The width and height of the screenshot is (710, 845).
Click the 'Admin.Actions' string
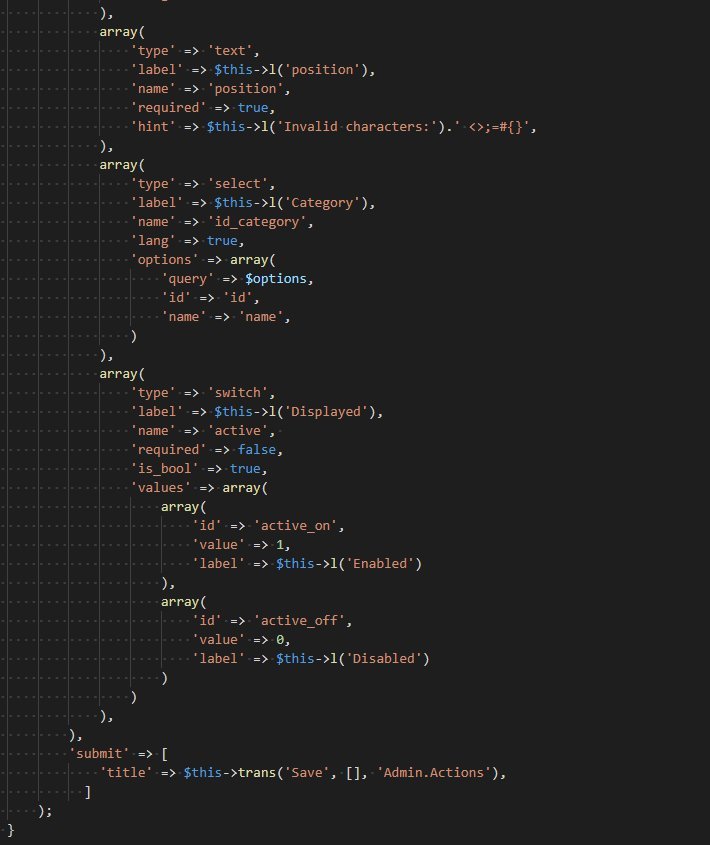coord(434,773)
